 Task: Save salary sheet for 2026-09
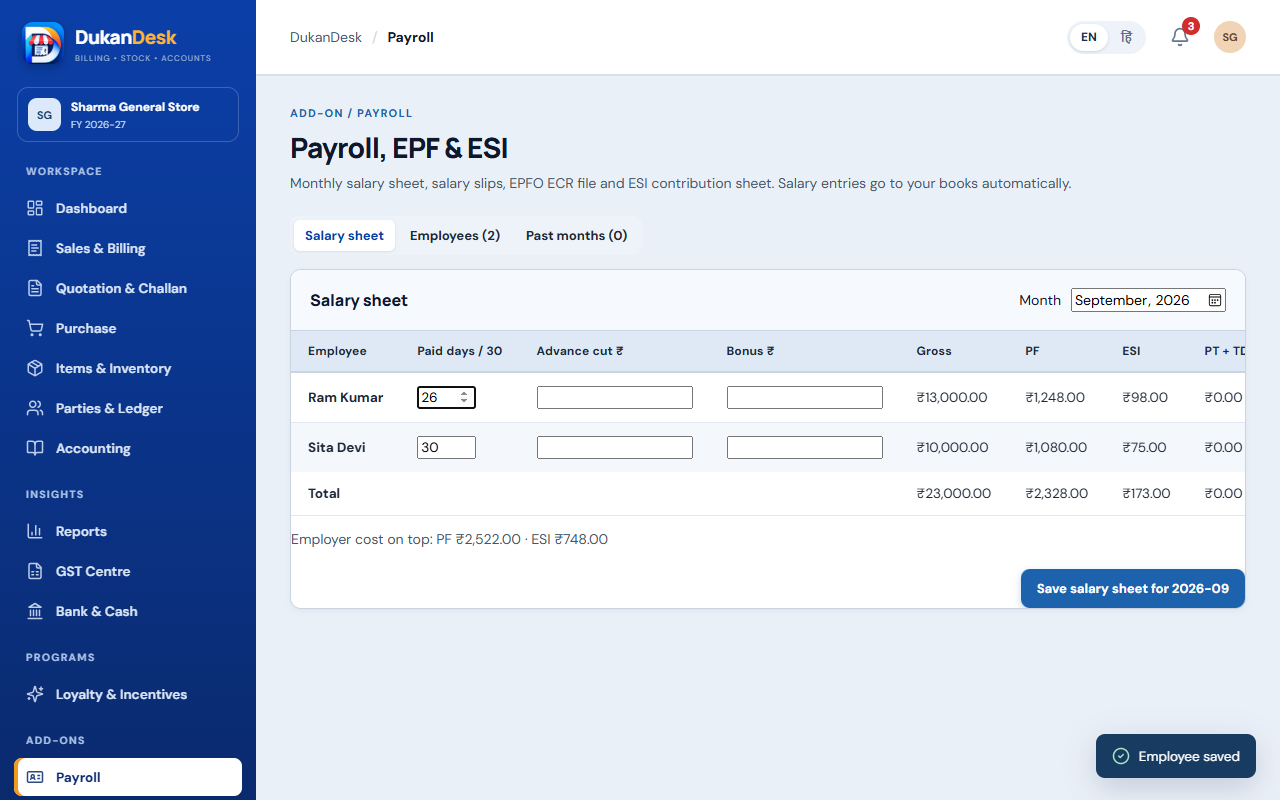point(1133,589)
